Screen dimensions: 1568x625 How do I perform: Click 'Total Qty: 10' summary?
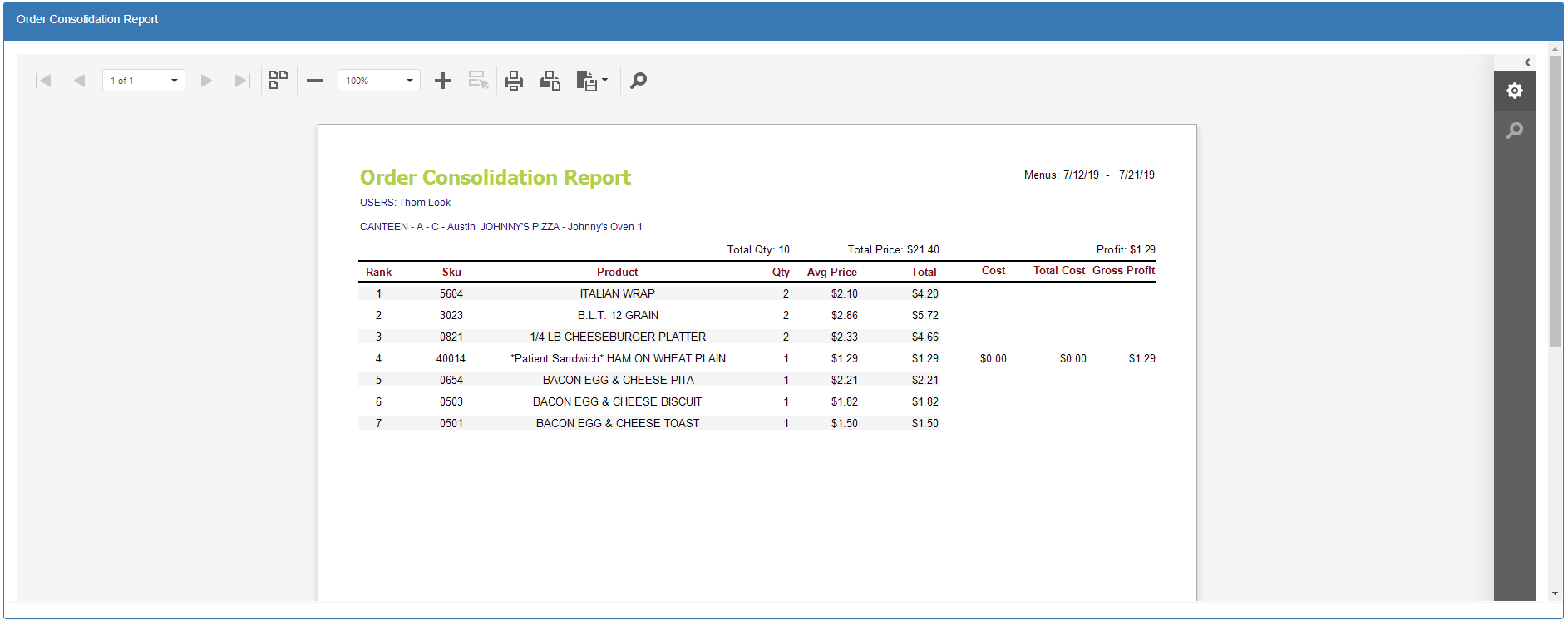pyautogui.click(x=758, y=250)
